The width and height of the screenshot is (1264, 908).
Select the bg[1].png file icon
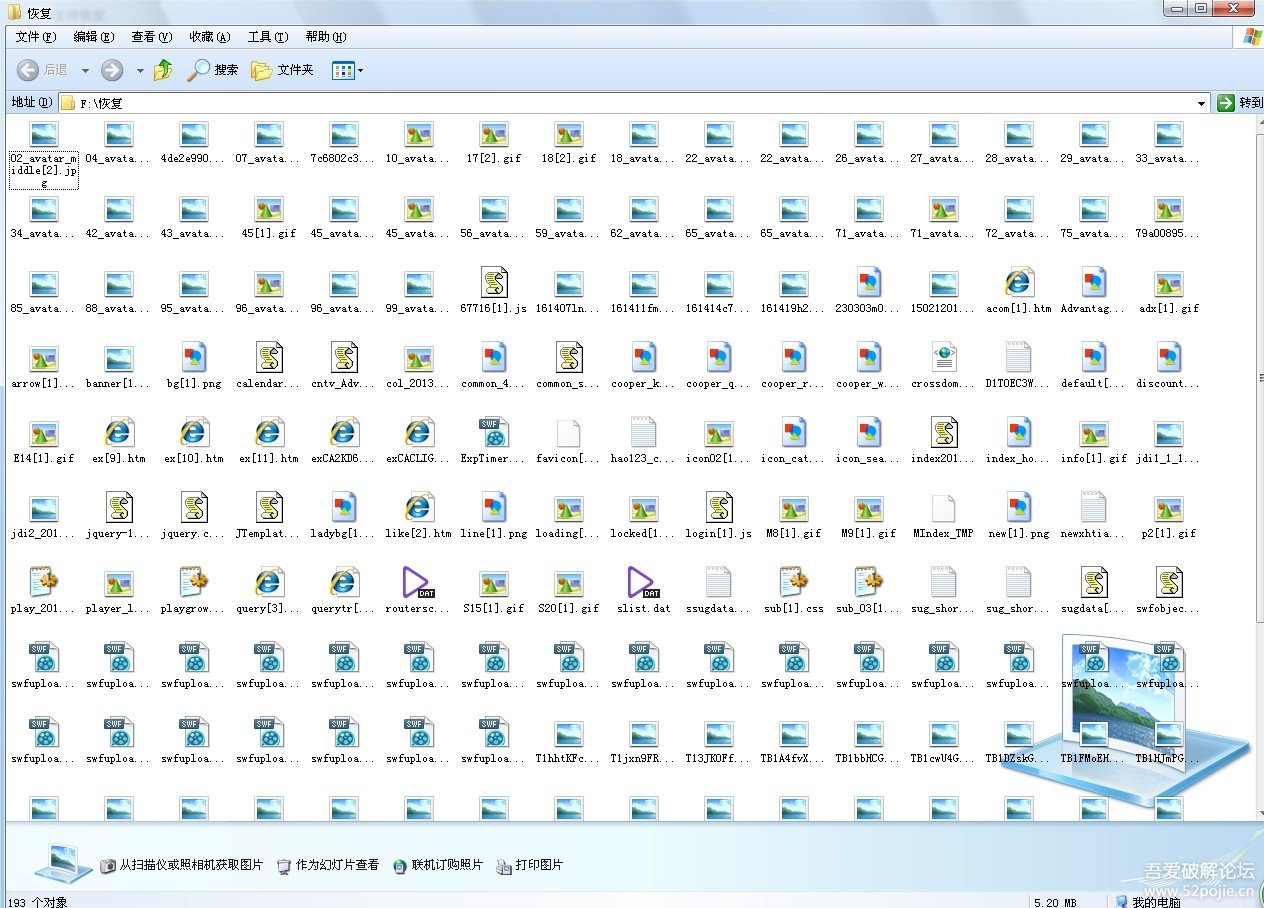point(194,358)
